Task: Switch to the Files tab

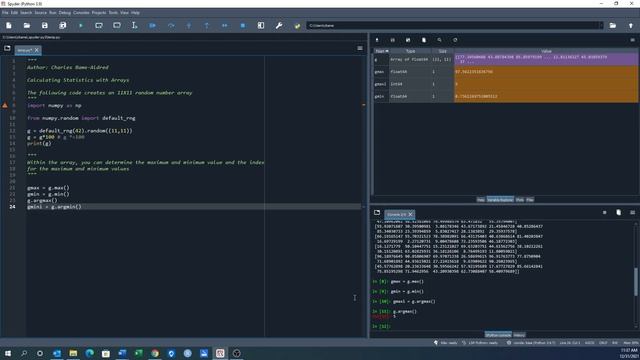Action: (x=530, y=200)
